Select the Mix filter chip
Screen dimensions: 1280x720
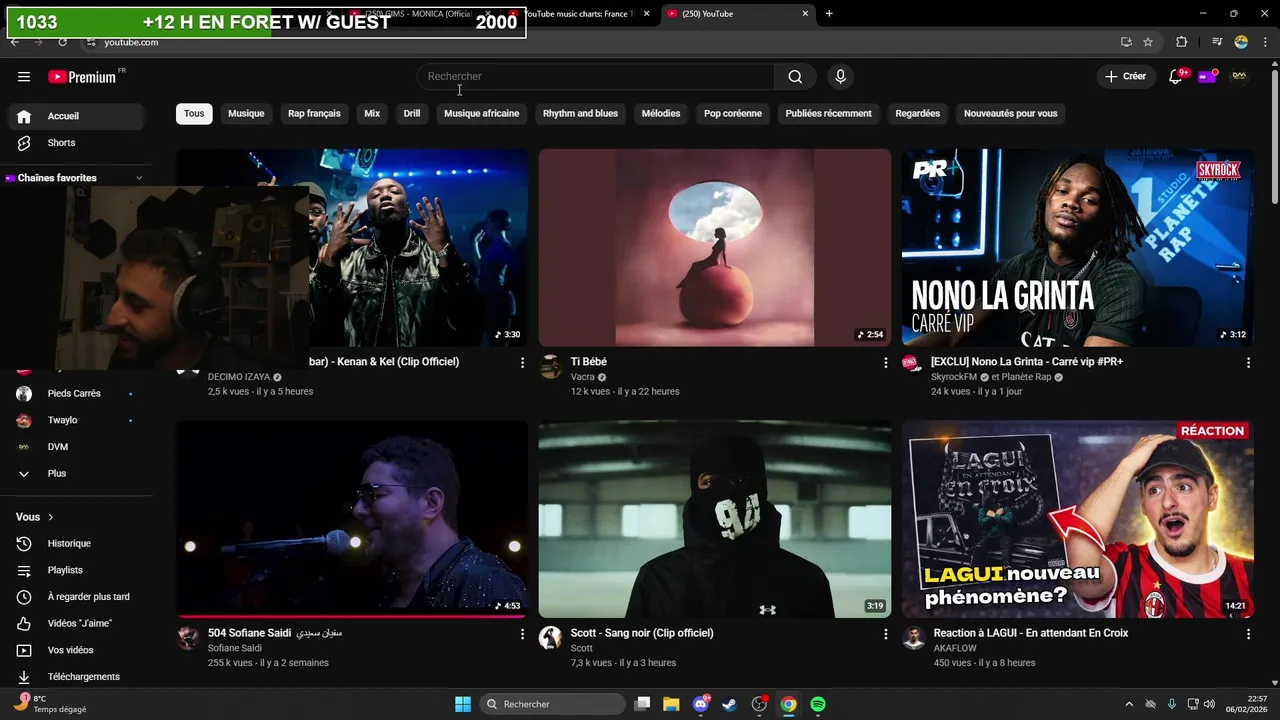[x=372, y=113]
